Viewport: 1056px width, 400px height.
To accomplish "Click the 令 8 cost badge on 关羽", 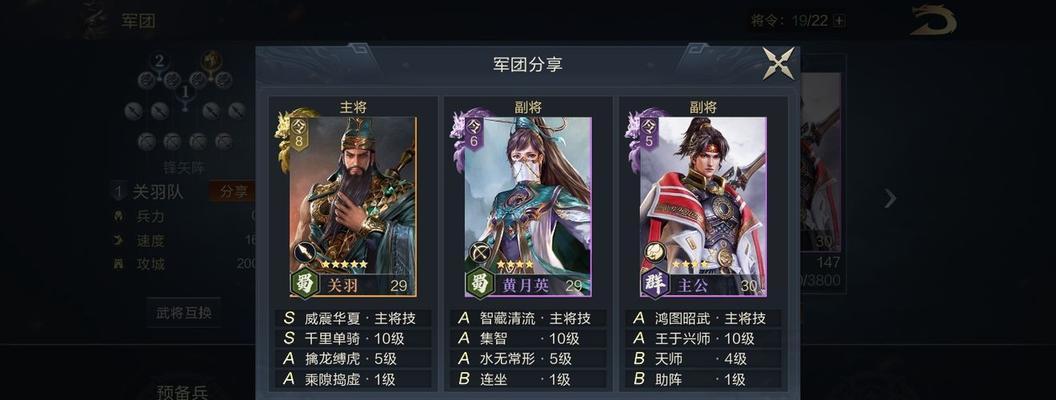I will coord(298,133).
